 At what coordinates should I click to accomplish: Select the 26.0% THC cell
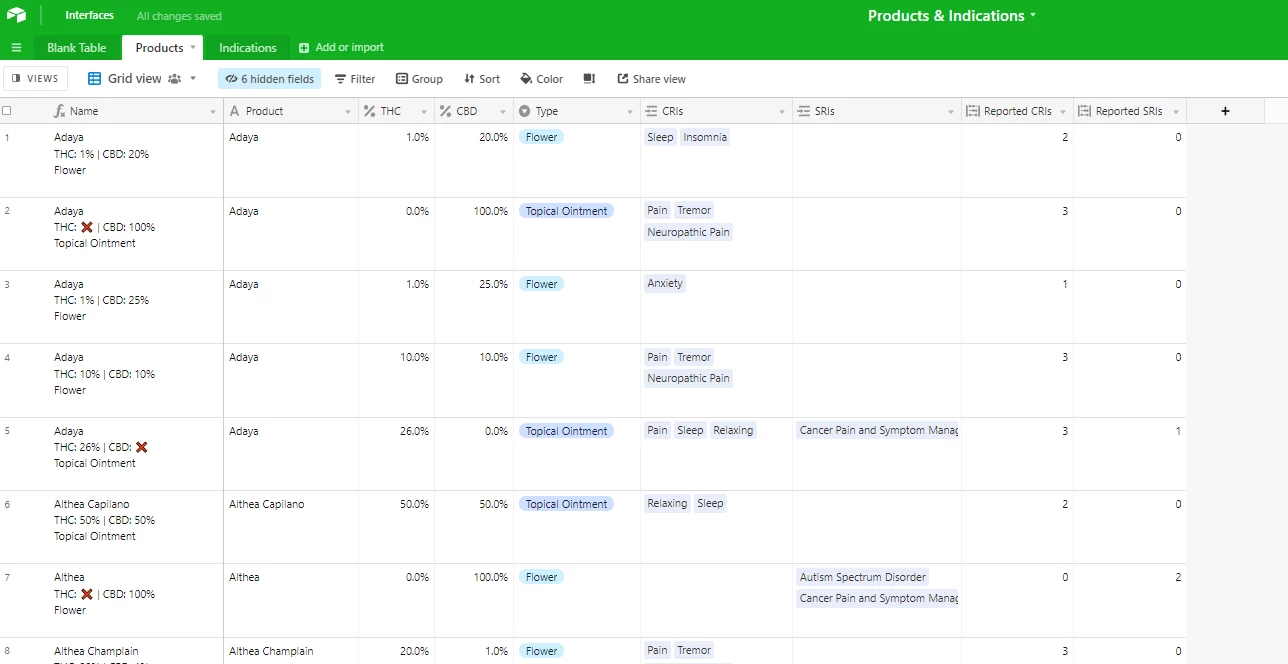[x=396, y=454]
